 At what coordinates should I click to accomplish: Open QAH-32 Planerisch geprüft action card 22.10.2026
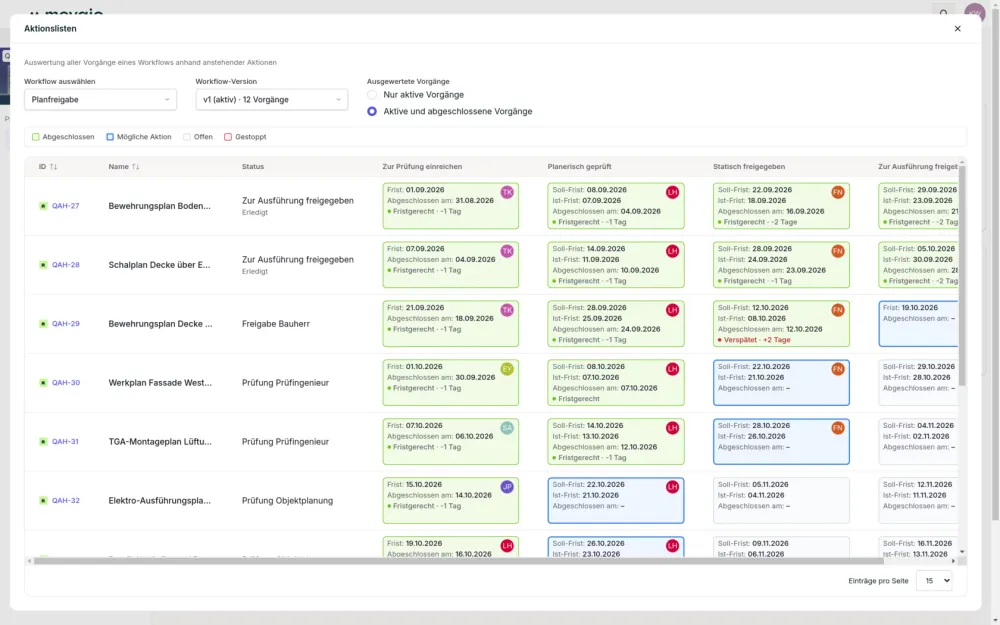click(615, 501)
